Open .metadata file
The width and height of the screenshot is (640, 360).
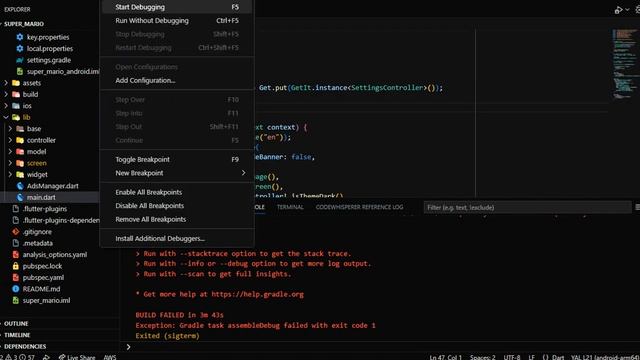click(38, 243)
